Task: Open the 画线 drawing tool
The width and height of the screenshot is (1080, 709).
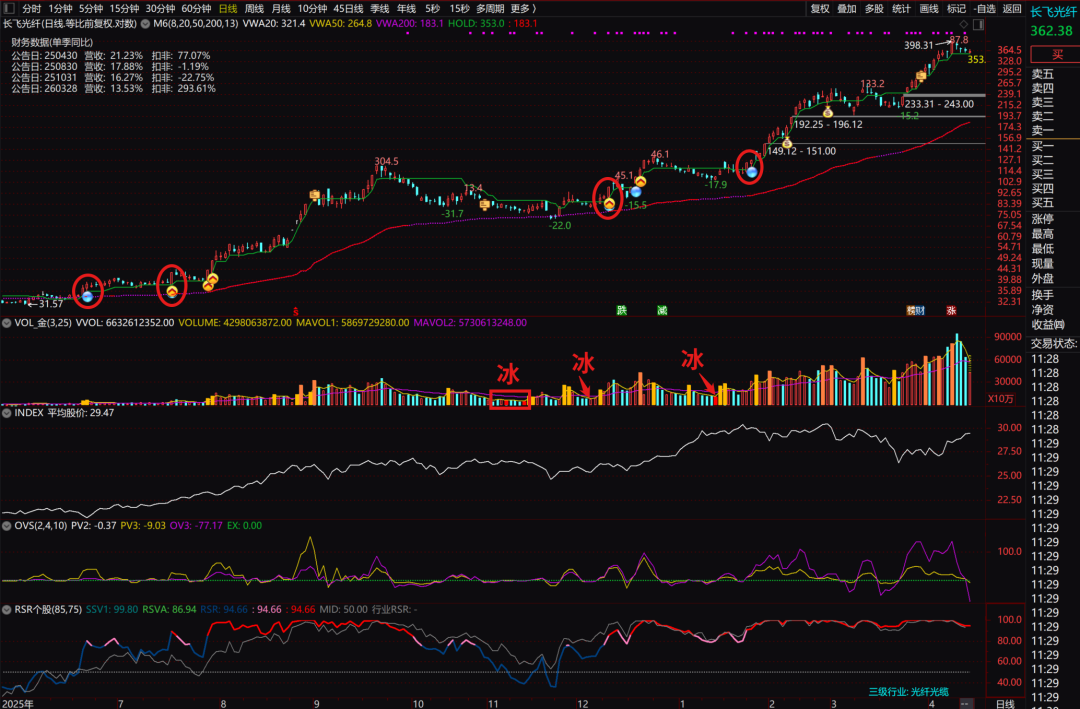Action: (x=928, y=8)
